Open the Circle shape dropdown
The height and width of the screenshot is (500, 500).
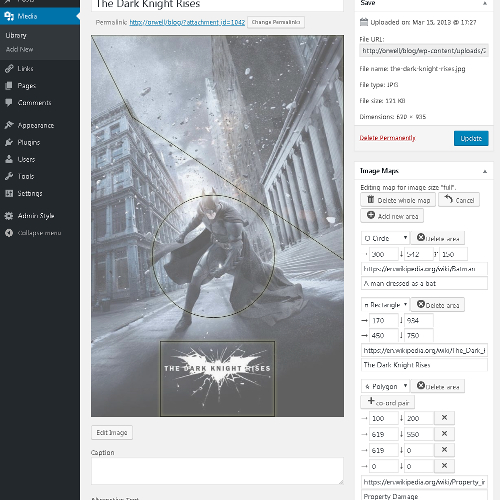385,238
